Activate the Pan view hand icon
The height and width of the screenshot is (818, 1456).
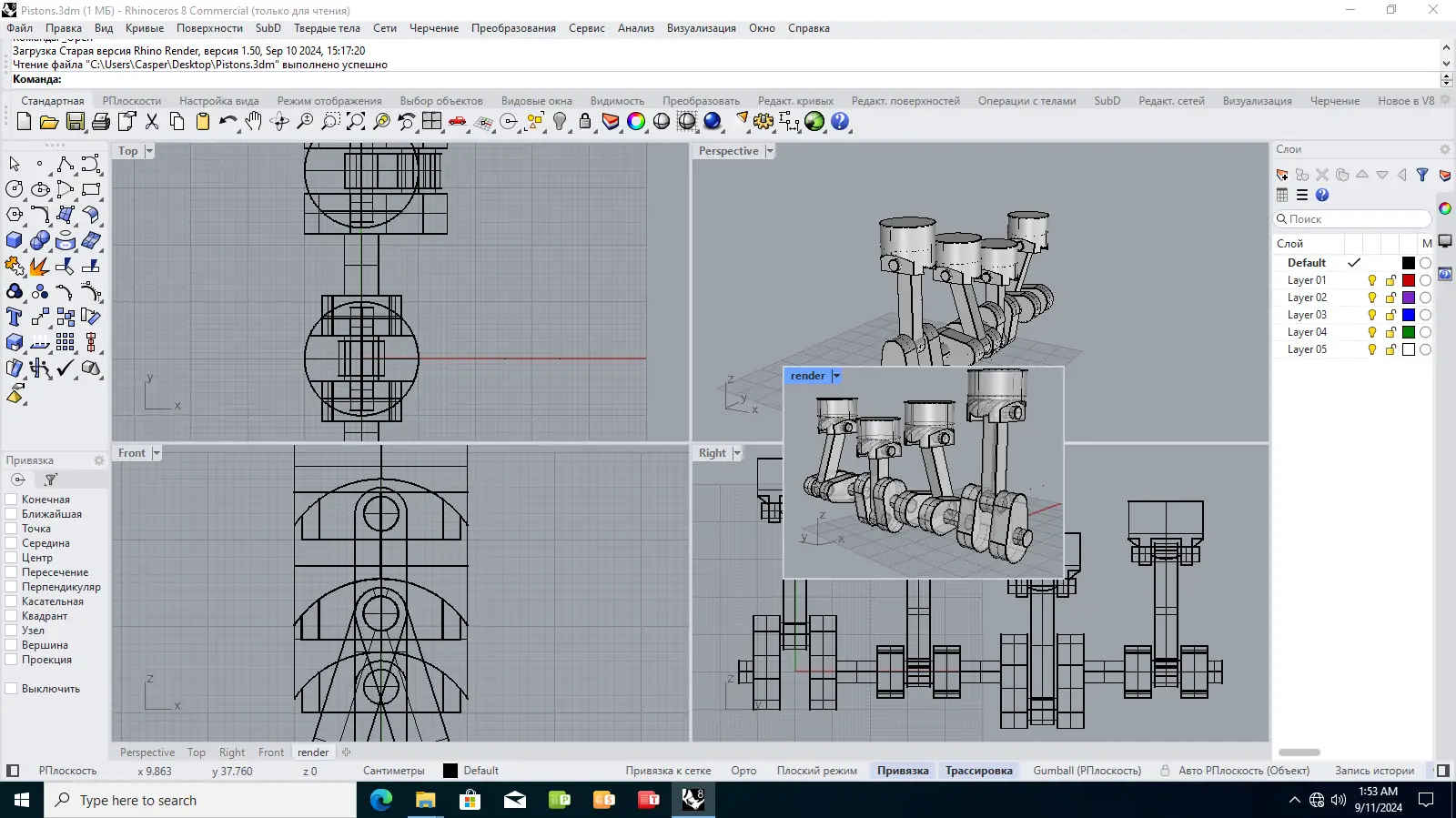coord(254,122)
